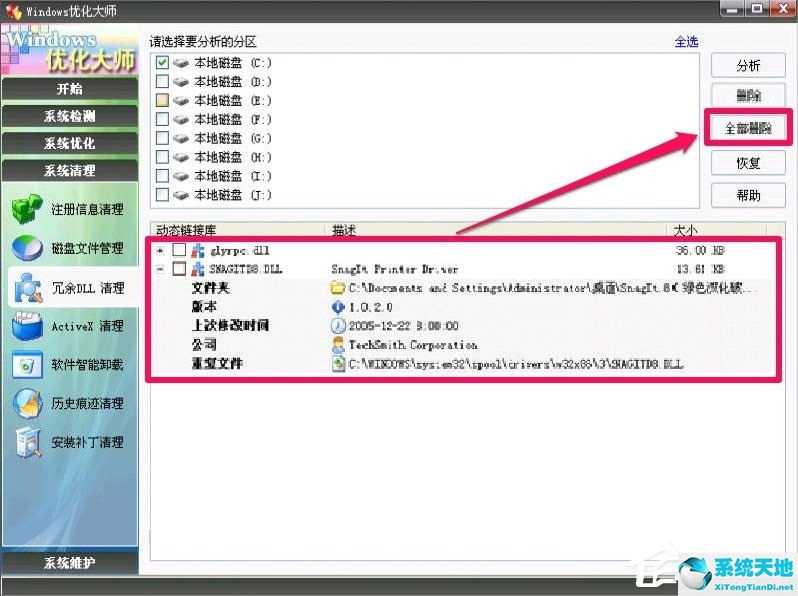Click version info icon beside 1.0.2.0
This screenshot has width=798, height=596.
pos(338,307)
